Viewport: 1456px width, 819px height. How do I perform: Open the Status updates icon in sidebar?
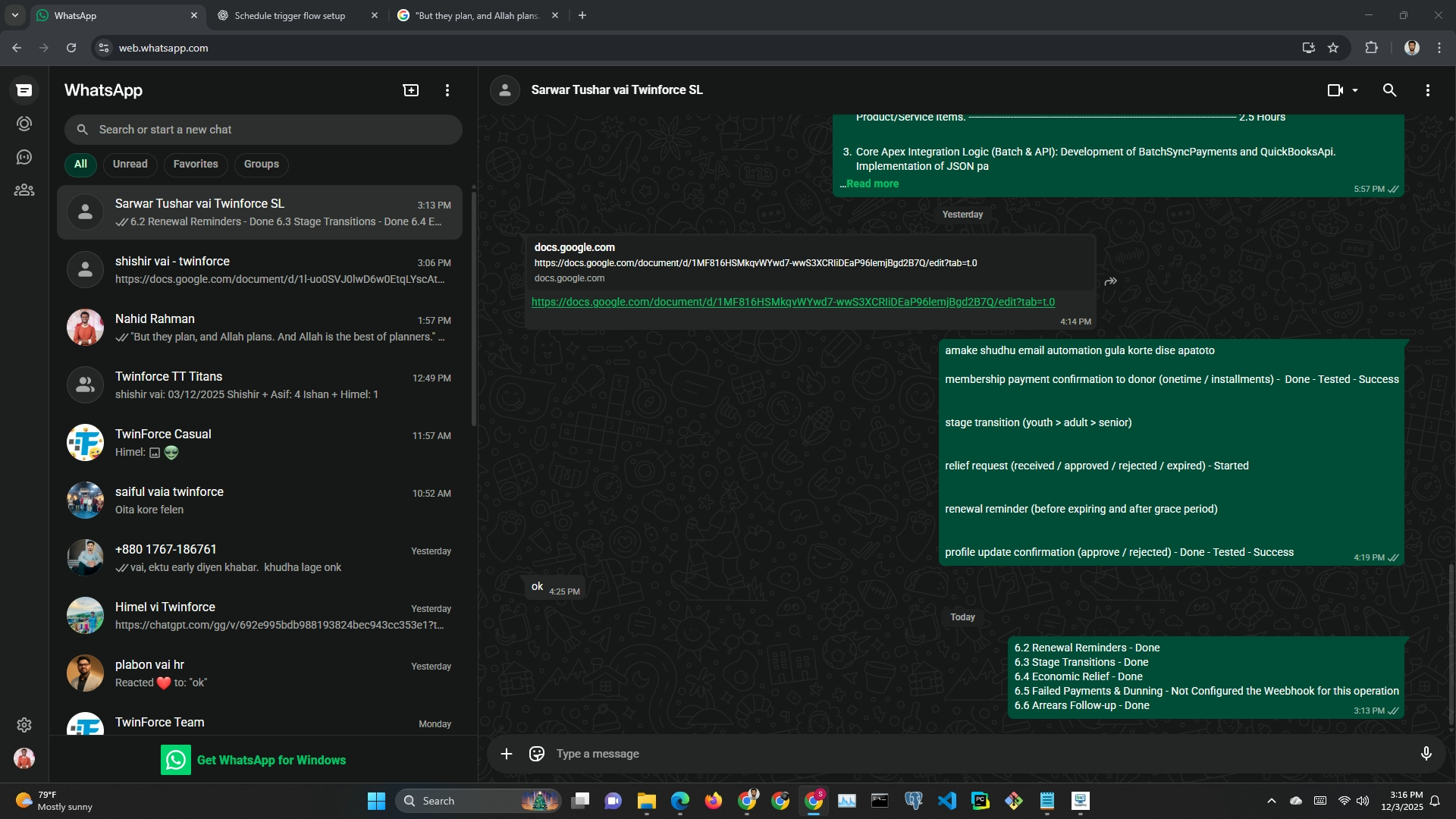(24, 124)
